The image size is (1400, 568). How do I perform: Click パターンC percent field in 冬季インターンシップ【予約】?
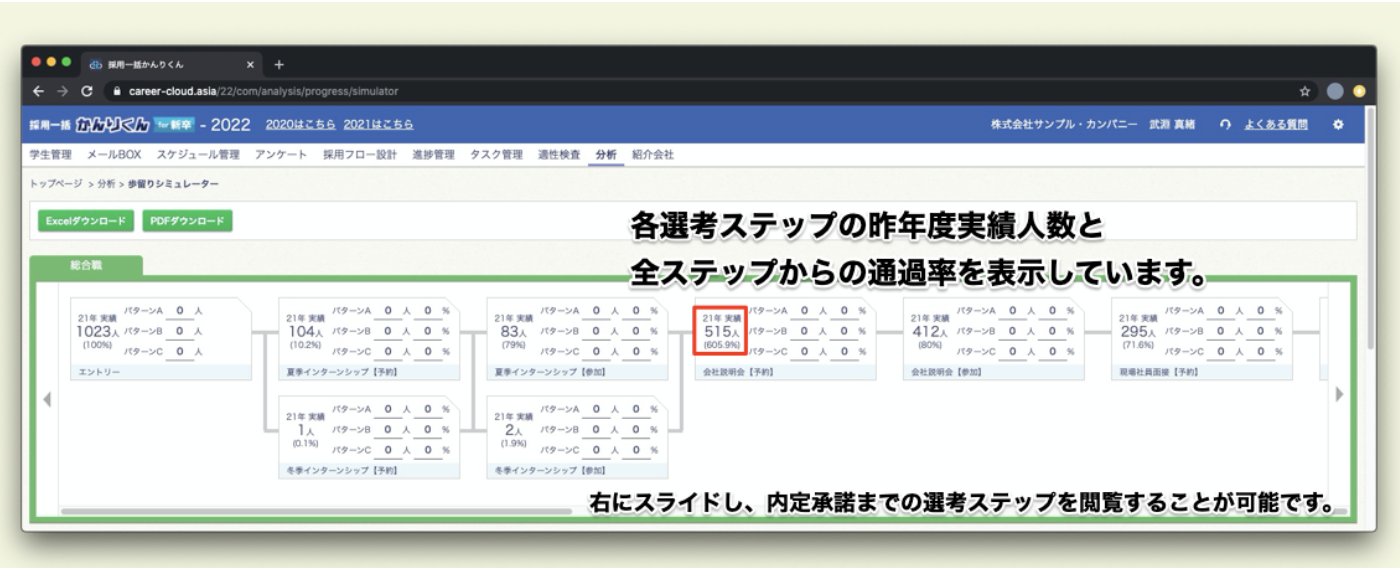427,450
